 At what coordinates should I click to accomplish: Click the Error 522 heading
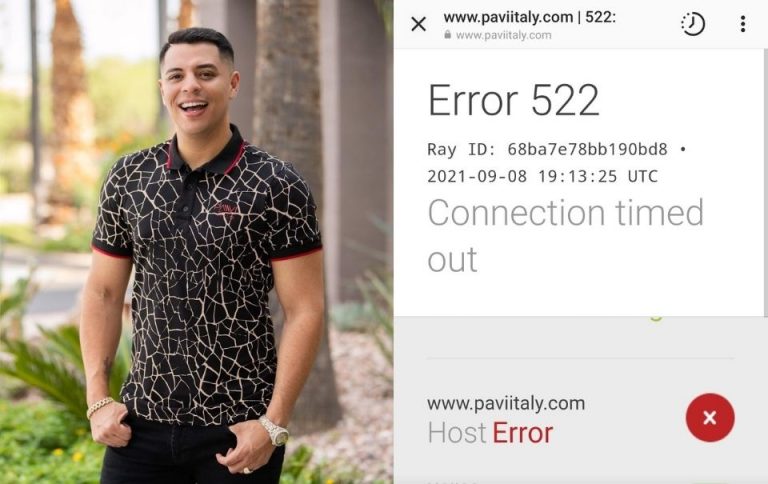(513, 100)
